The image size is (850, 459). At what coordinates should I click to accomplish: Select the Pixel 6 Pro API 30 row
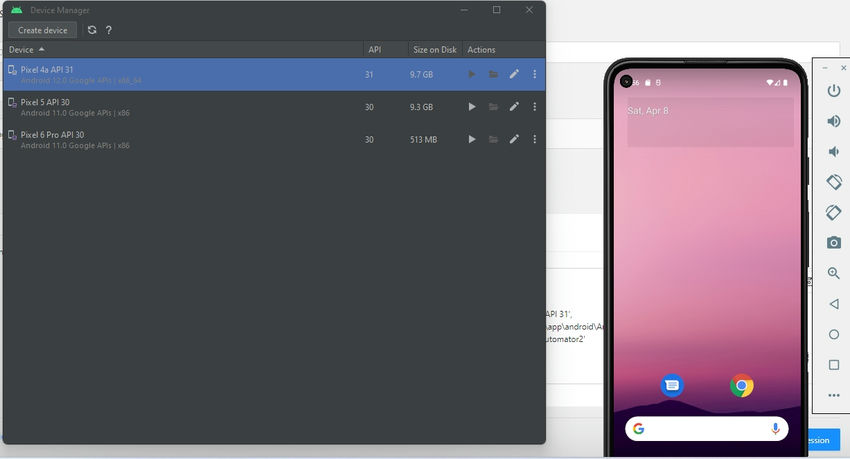(x=274, y=139)
